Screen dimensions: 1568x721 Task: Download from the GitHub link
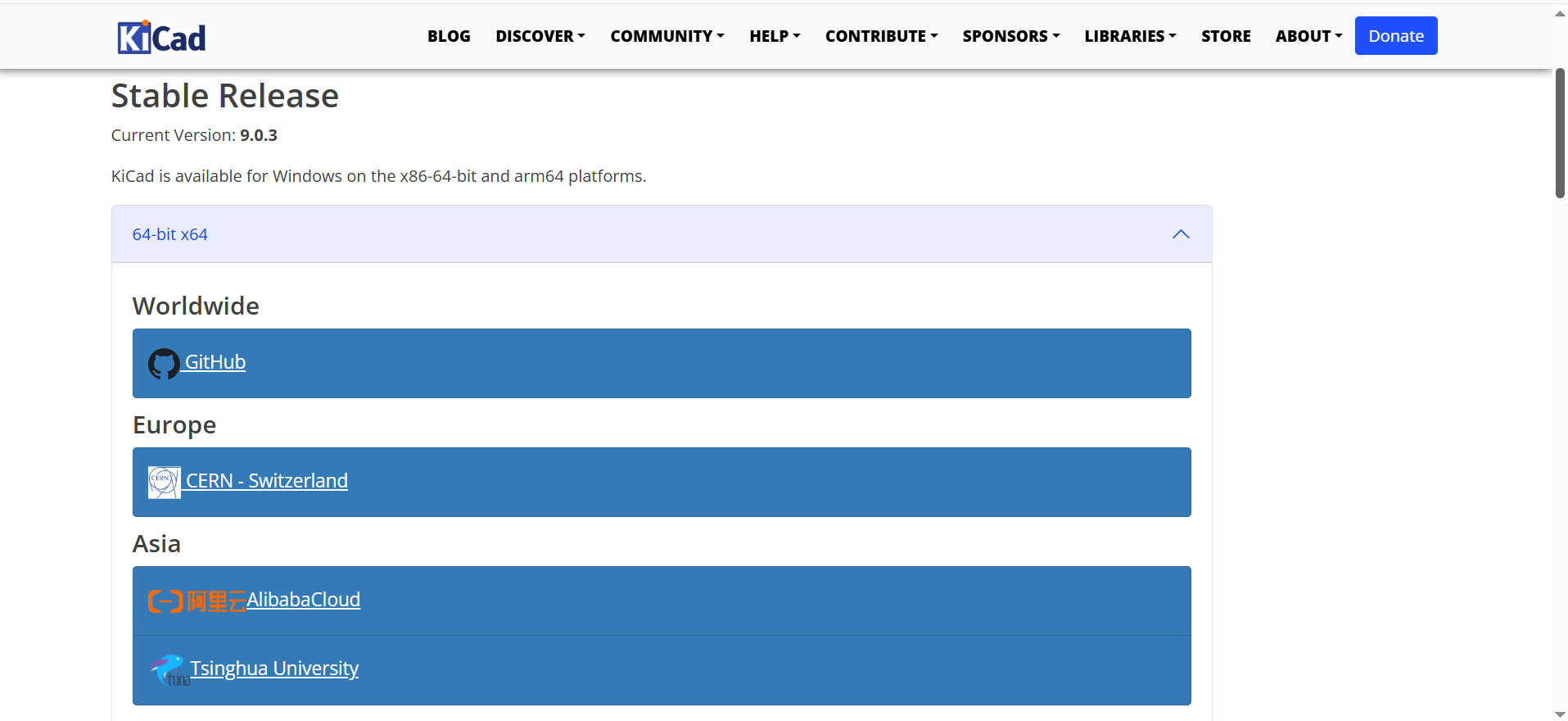tap(215, 362)
